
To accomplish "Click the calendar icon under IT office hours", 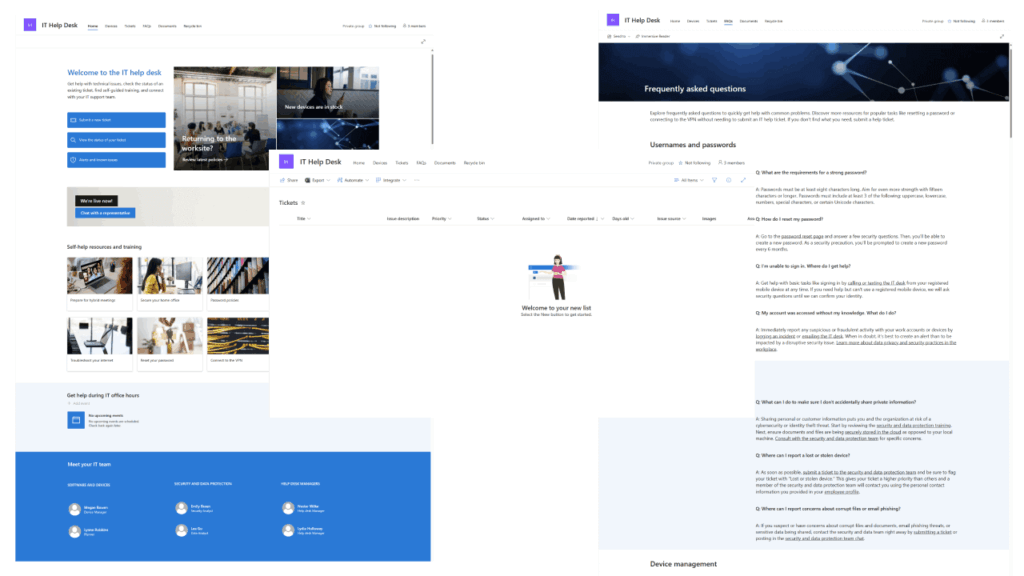I will pyautogui.click(x=76, y=420).
